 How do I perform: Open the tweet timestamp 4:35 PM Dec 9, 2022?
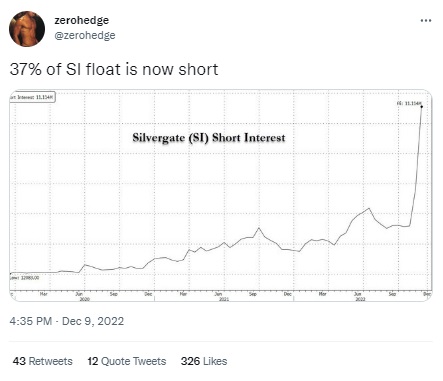(67, 321)
